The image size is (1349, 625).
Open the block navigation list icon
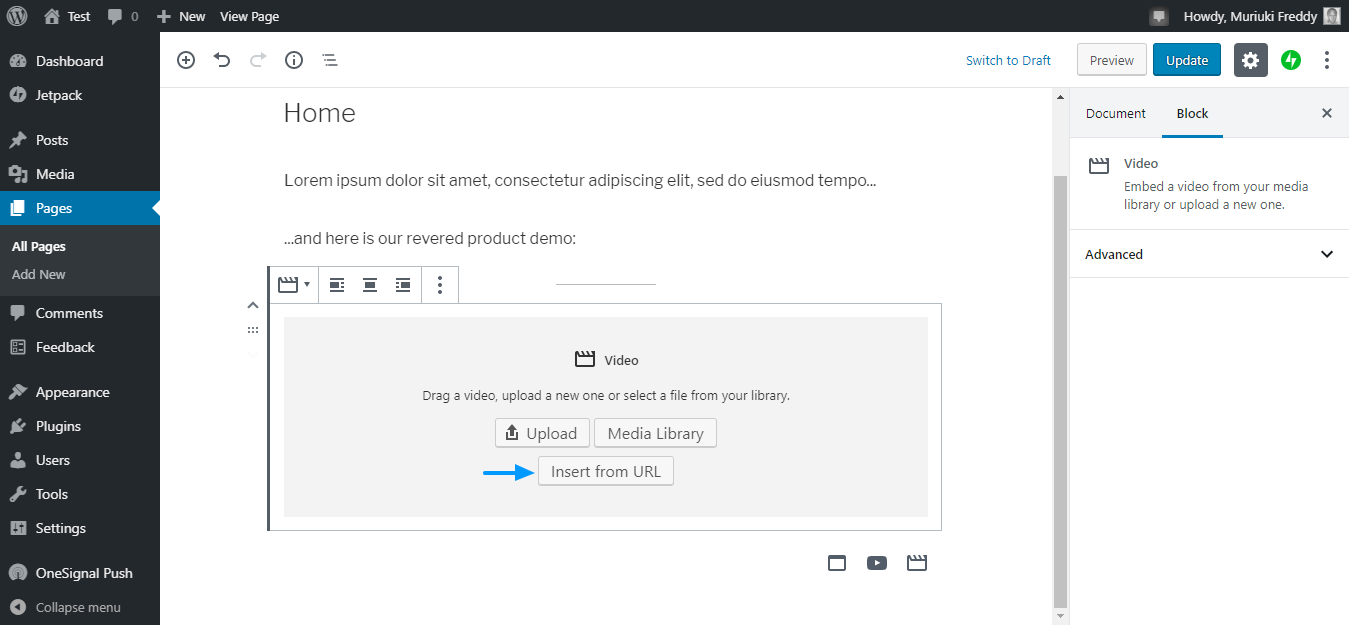(x=330, y=60)
